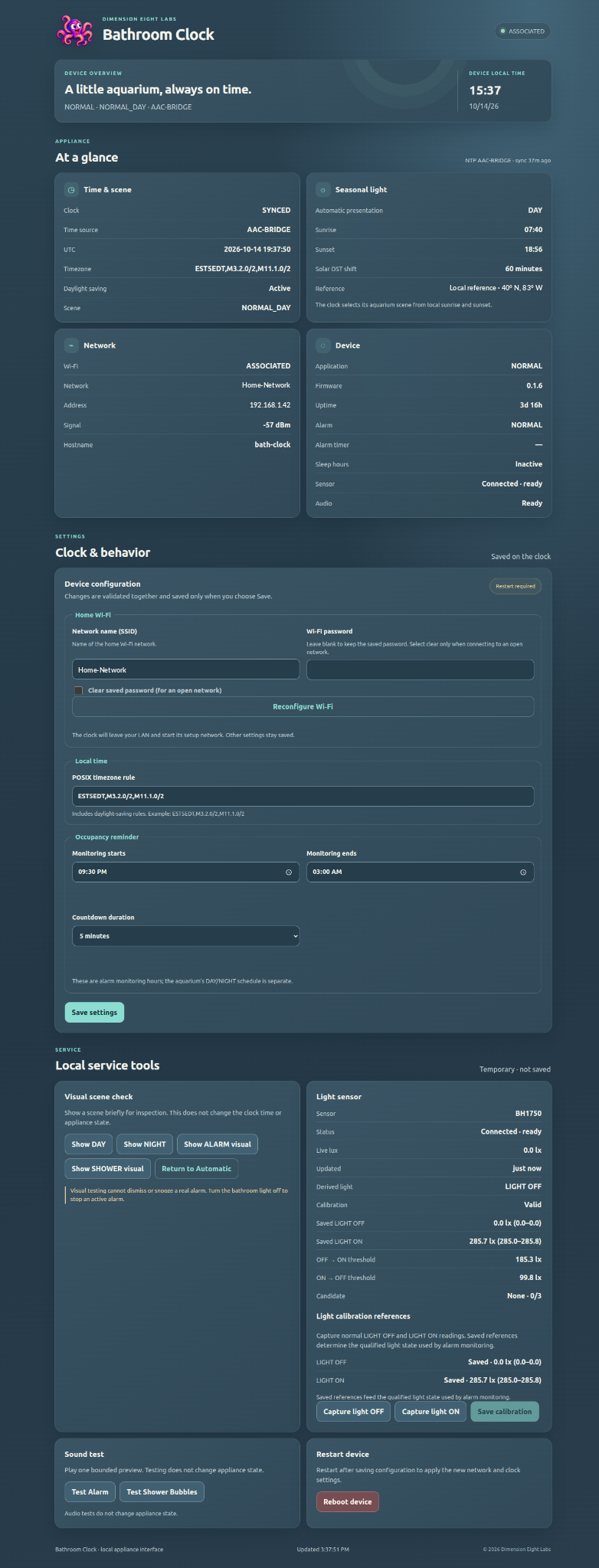This screenshot has width=599, height=1568.
Task: Click the Seasonal light card icon
Action: pyautogui.click(x=323, y=190)
